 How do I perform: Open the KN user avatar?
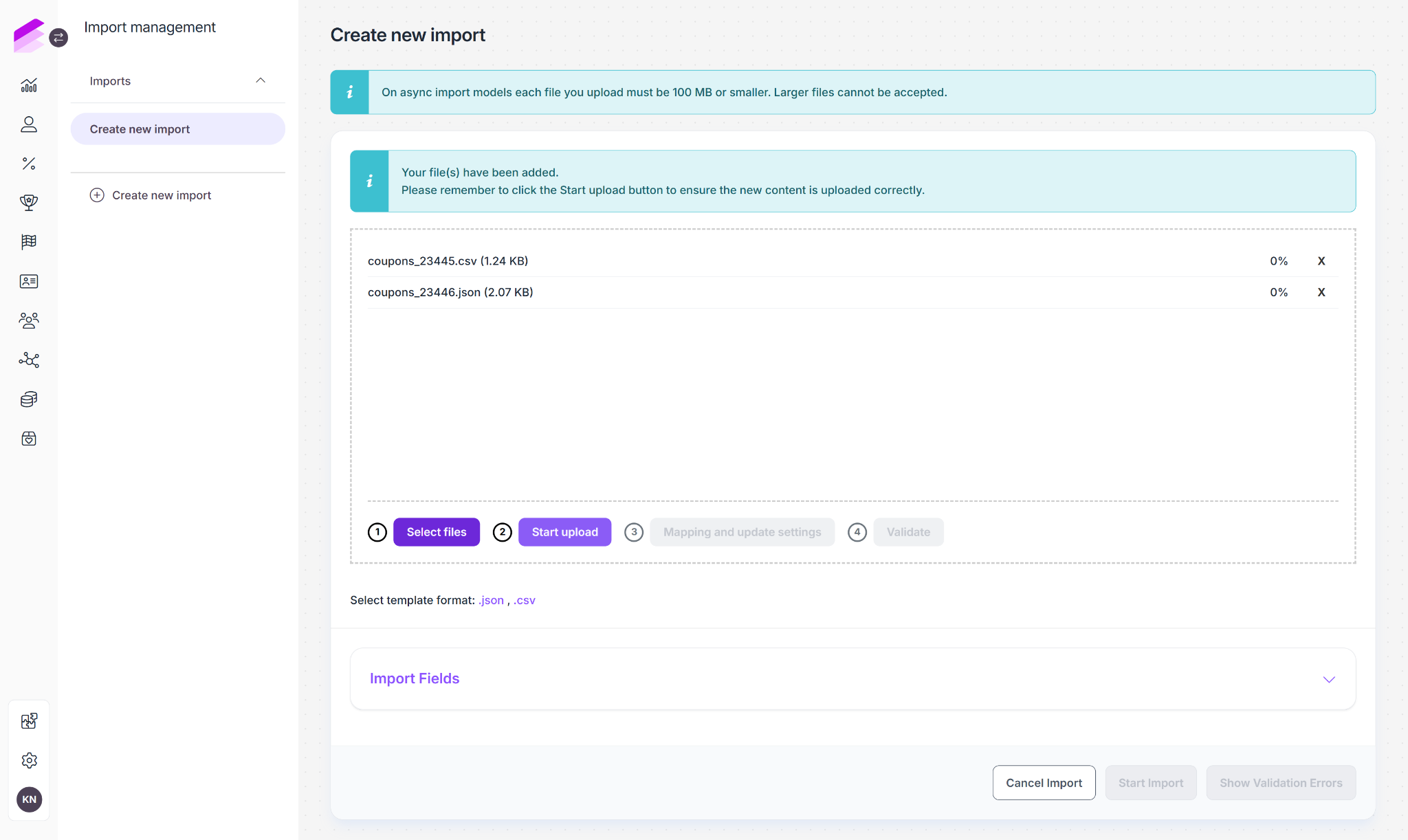pos(29,799)
